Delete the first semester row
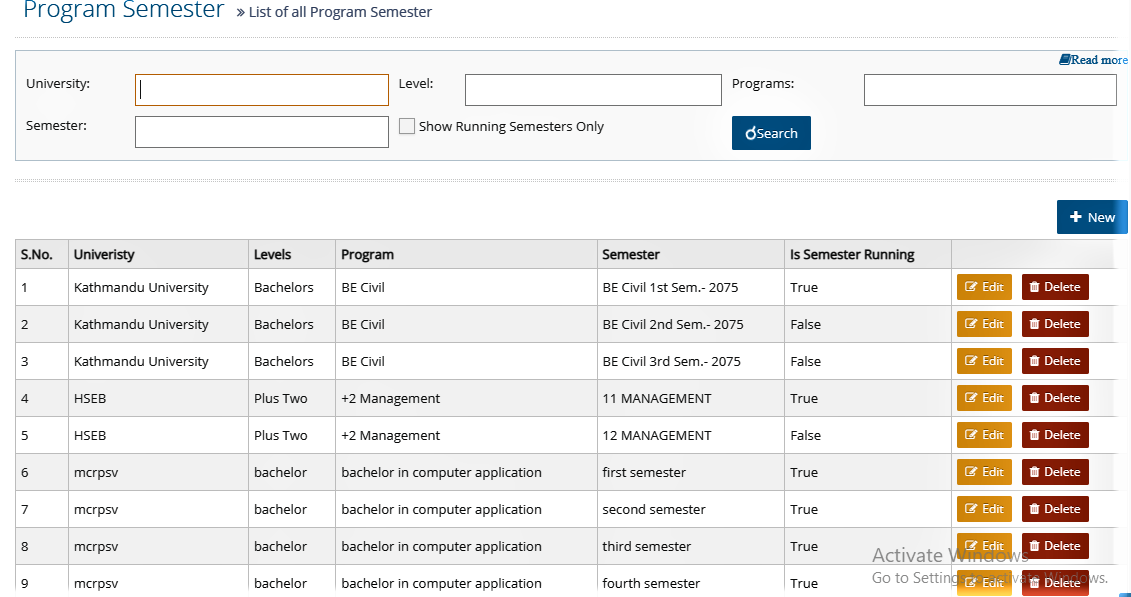 [x=1055, y=472]
